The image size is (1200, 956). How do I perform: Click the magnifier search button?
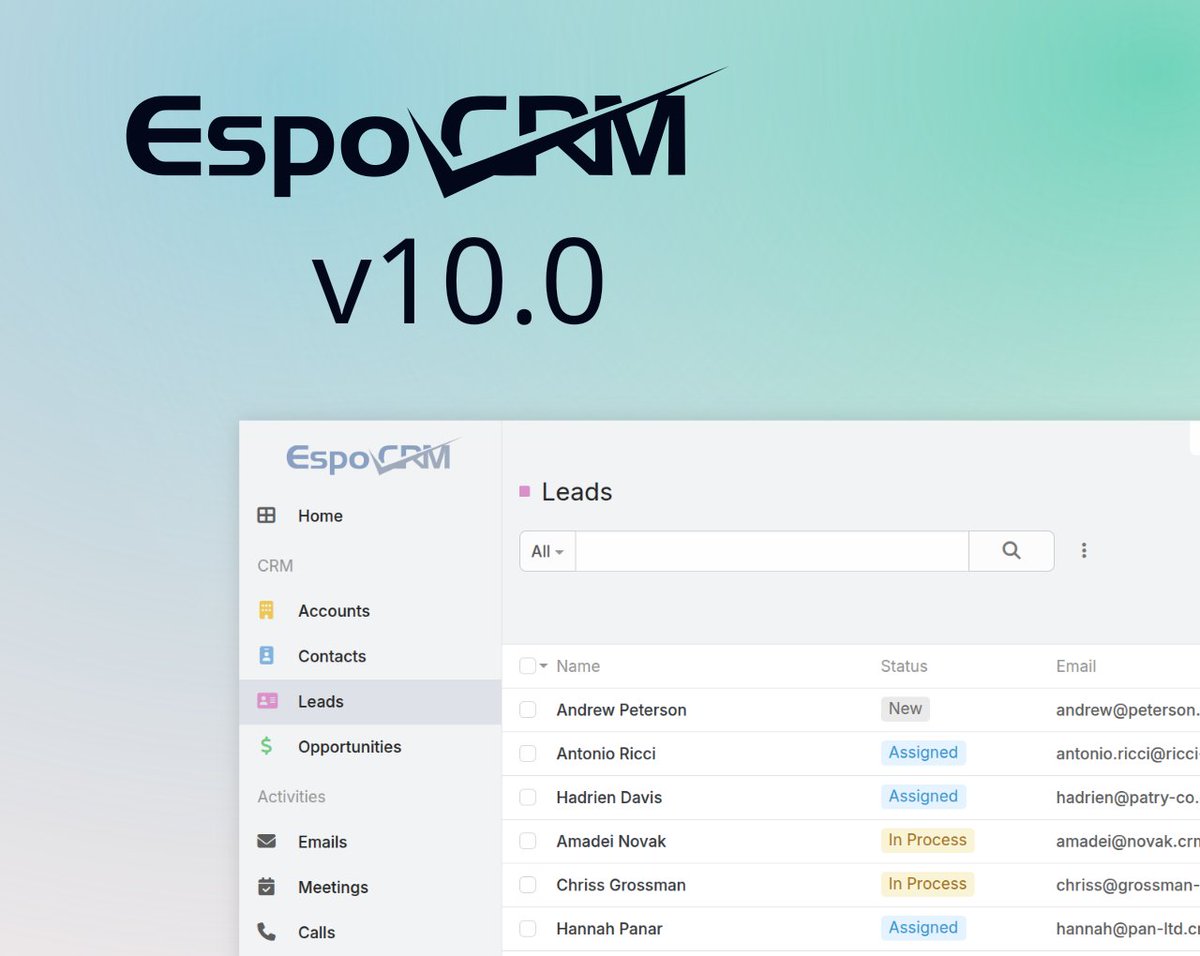point(1011,551)
